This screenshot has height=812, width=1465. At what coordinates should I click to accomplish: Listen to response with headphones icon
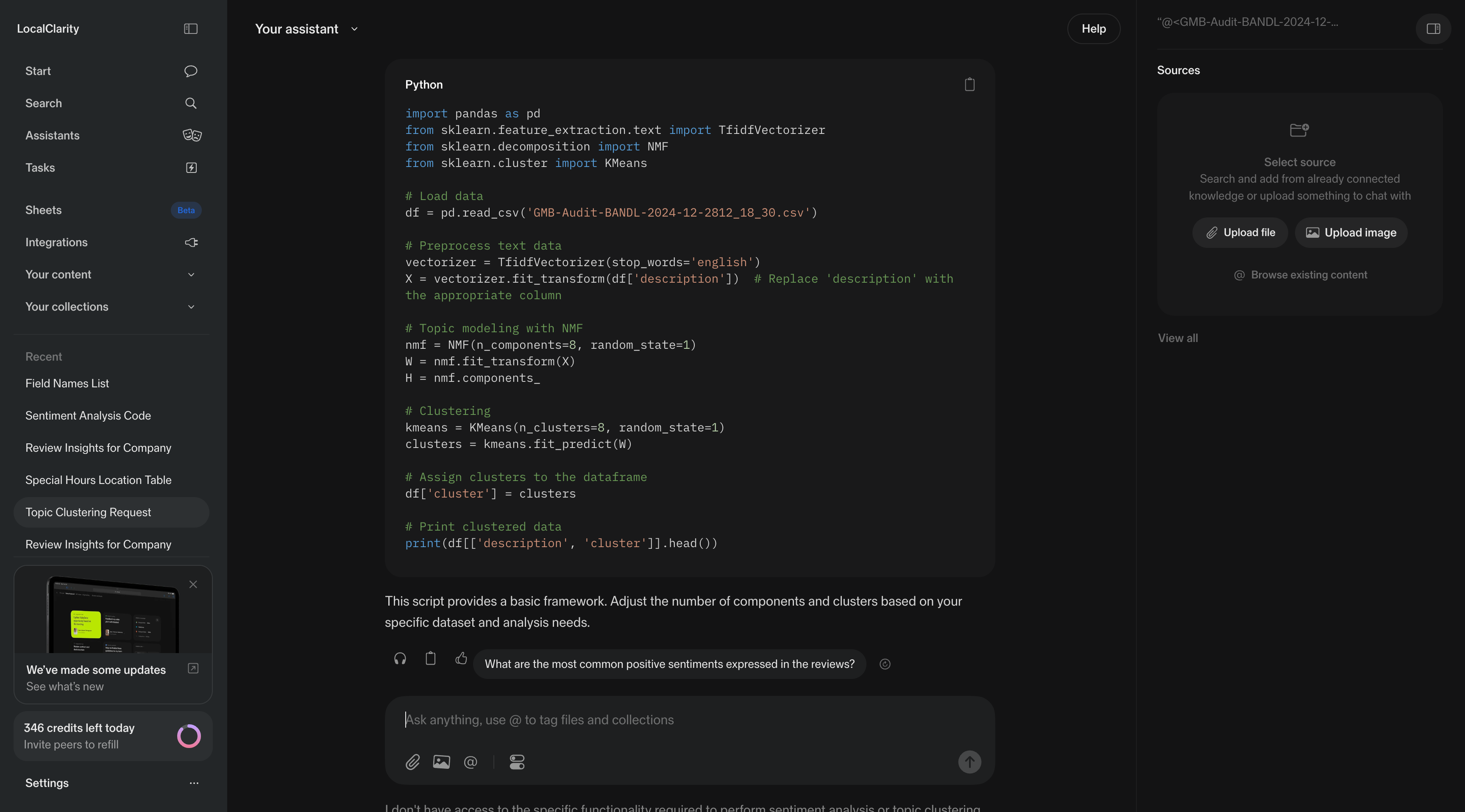click(x=400, y=659)
